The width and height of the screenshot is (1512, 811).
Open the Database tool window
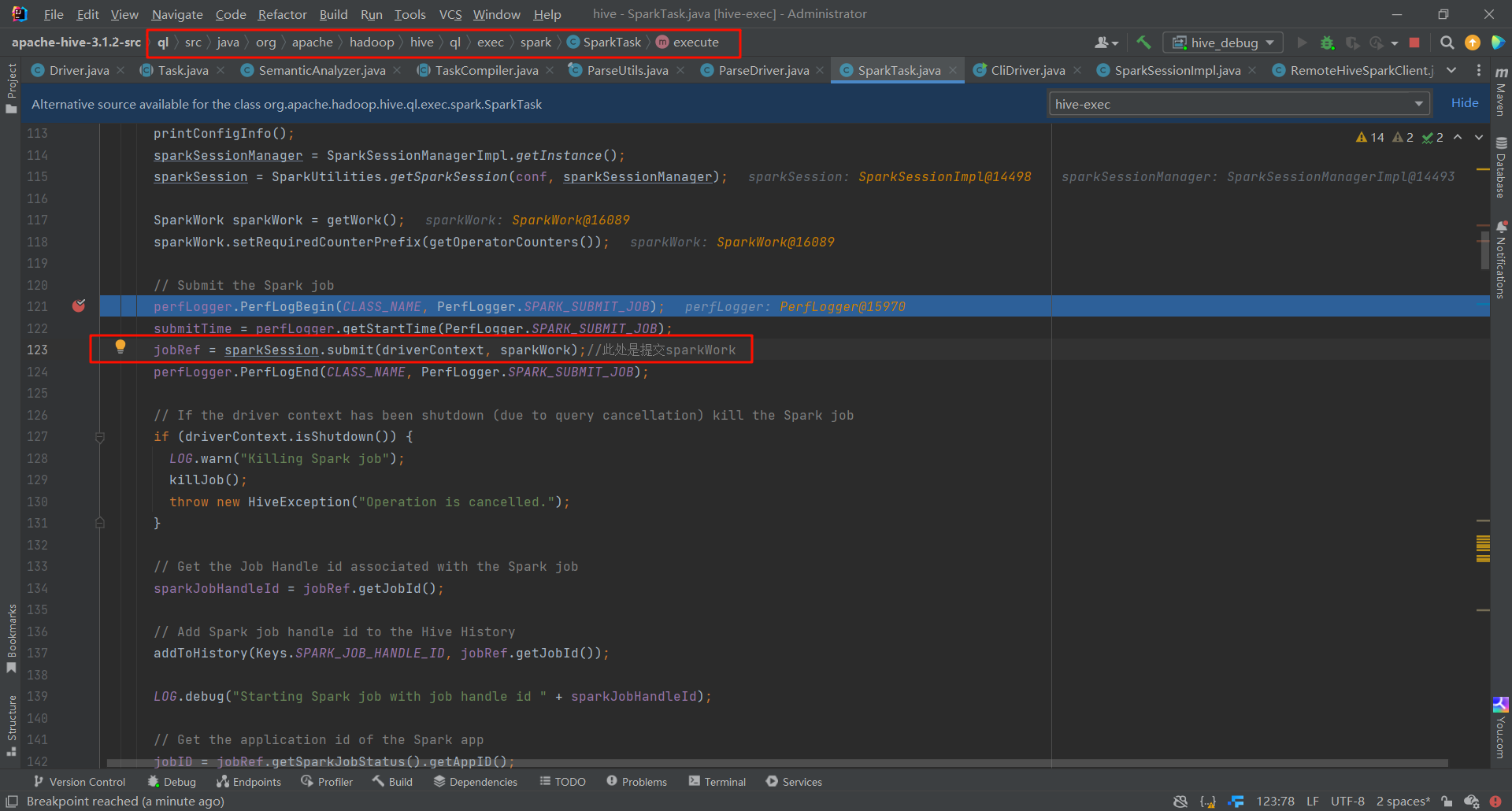click(x=1501, y=168)
